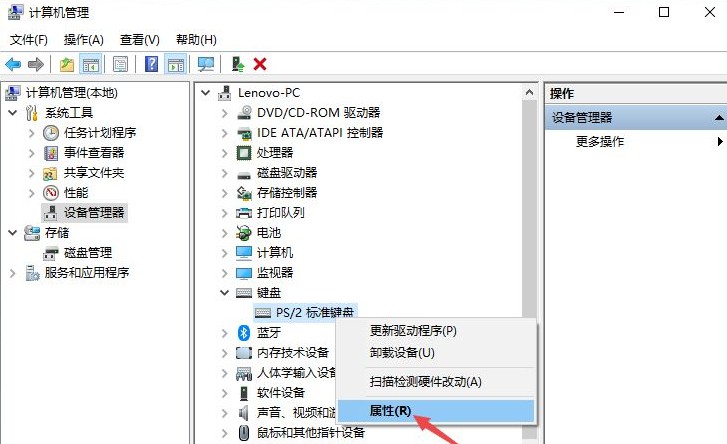Viewport: 727px width, 444px height.
Task: Expand the 存储控制器 category
Action: coord(225,193)
